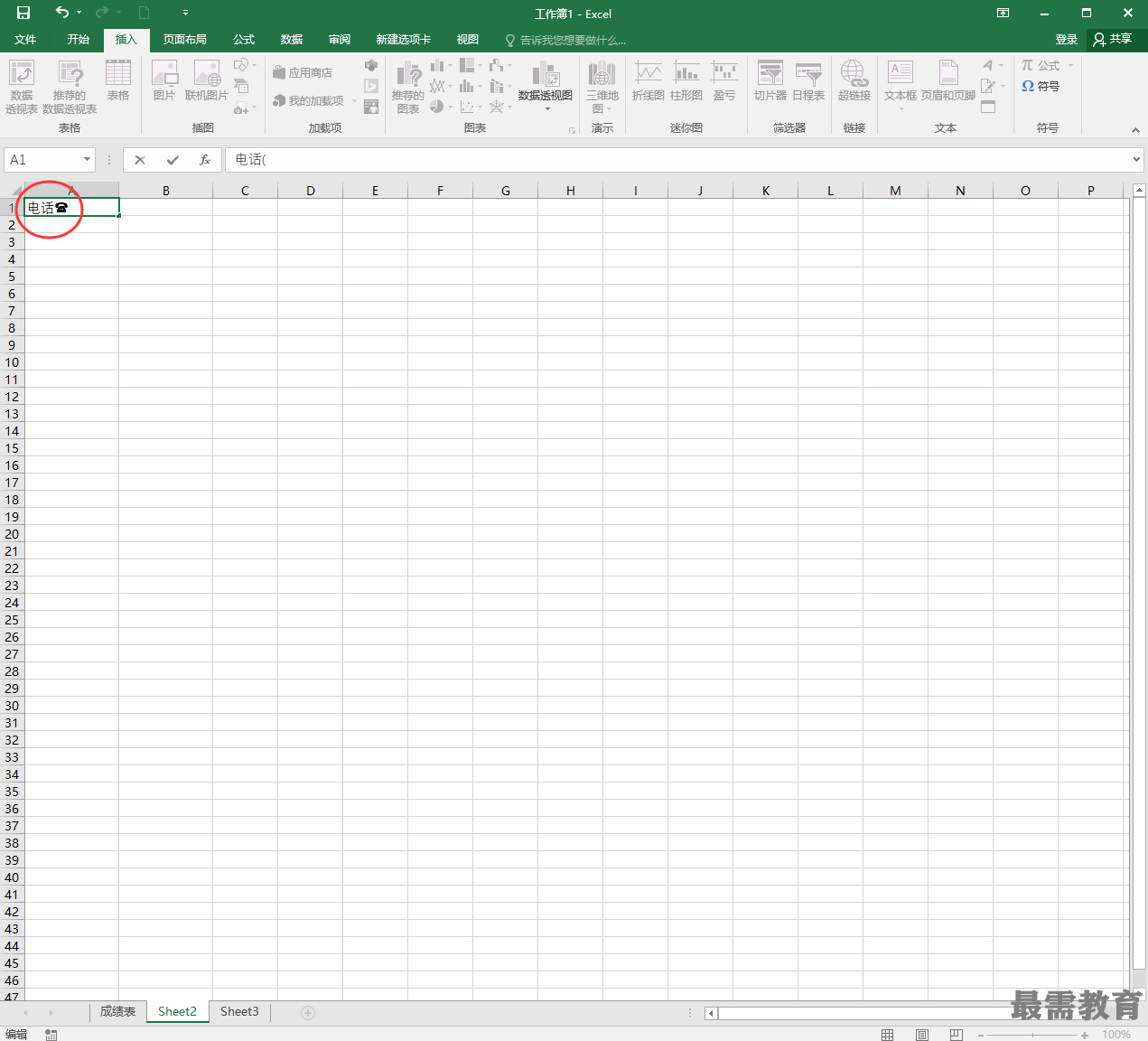1148x1041 pixels.
Task: Switch to the Data (数据) tab
Action: (x=292, y=40)
